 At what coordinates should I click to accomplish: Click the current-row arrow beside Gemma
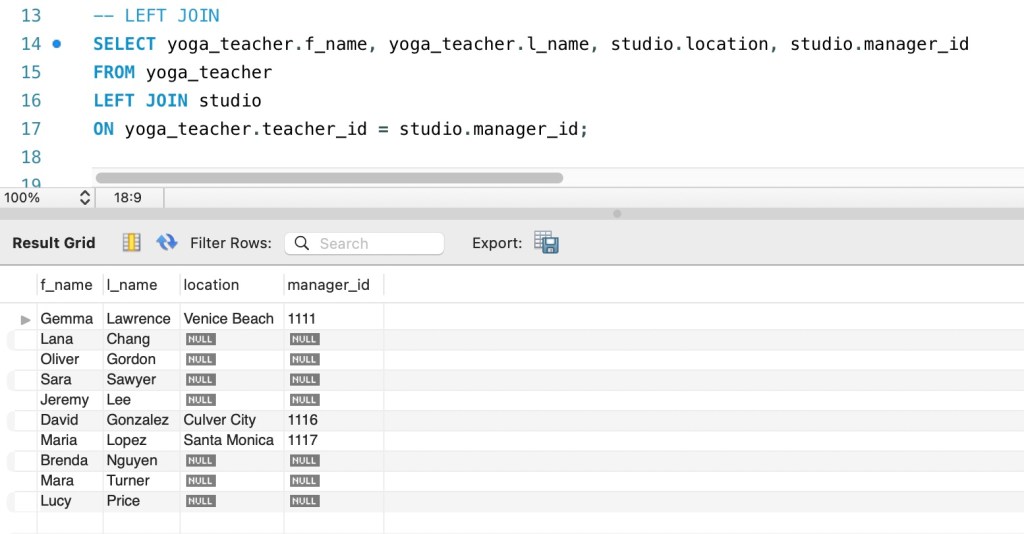pyautogui.click(x=26, y=319)
